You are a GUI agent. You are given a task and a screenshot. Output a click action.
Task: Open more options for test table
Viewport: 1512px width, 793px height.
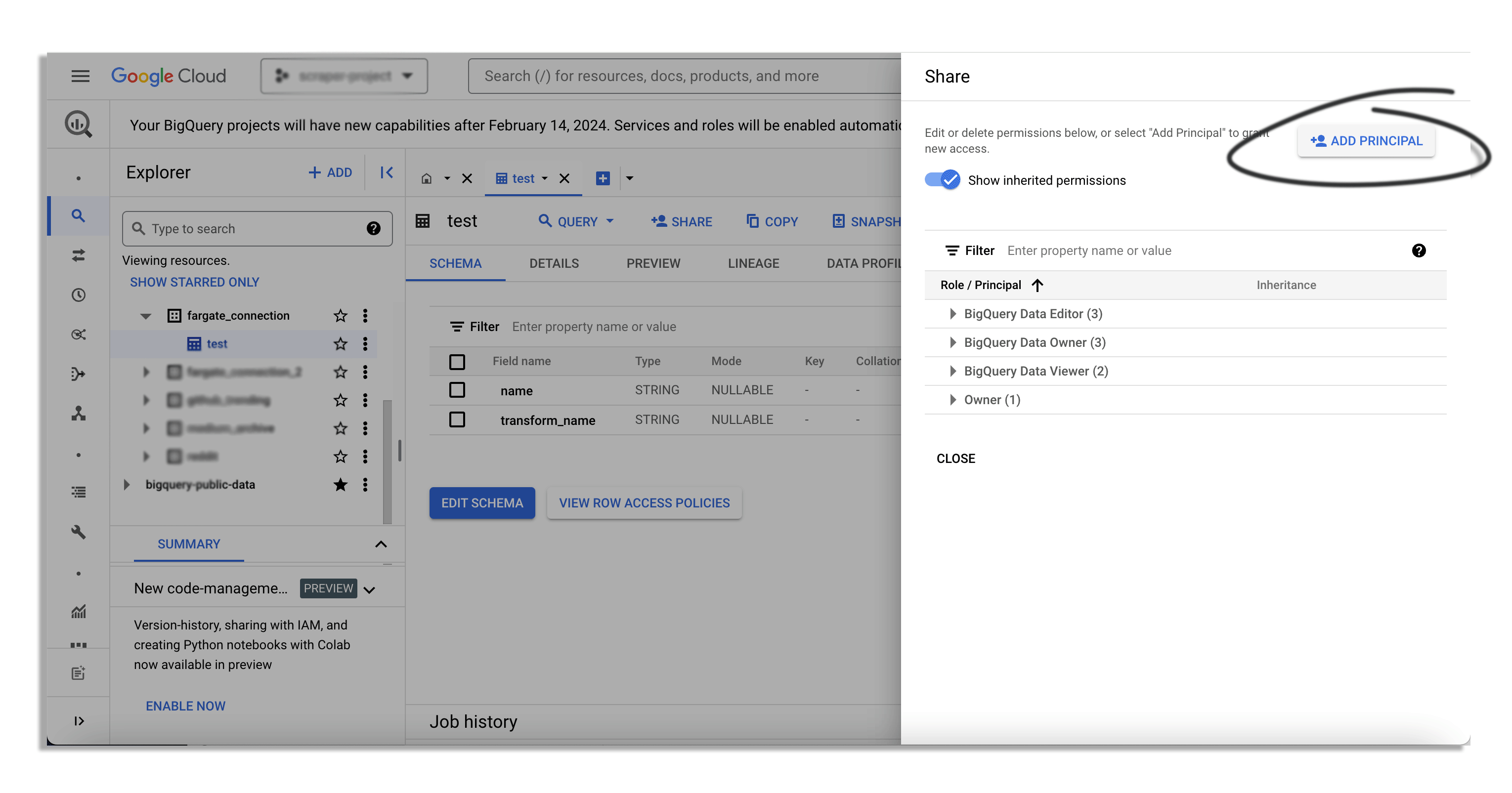coord(365,344)
